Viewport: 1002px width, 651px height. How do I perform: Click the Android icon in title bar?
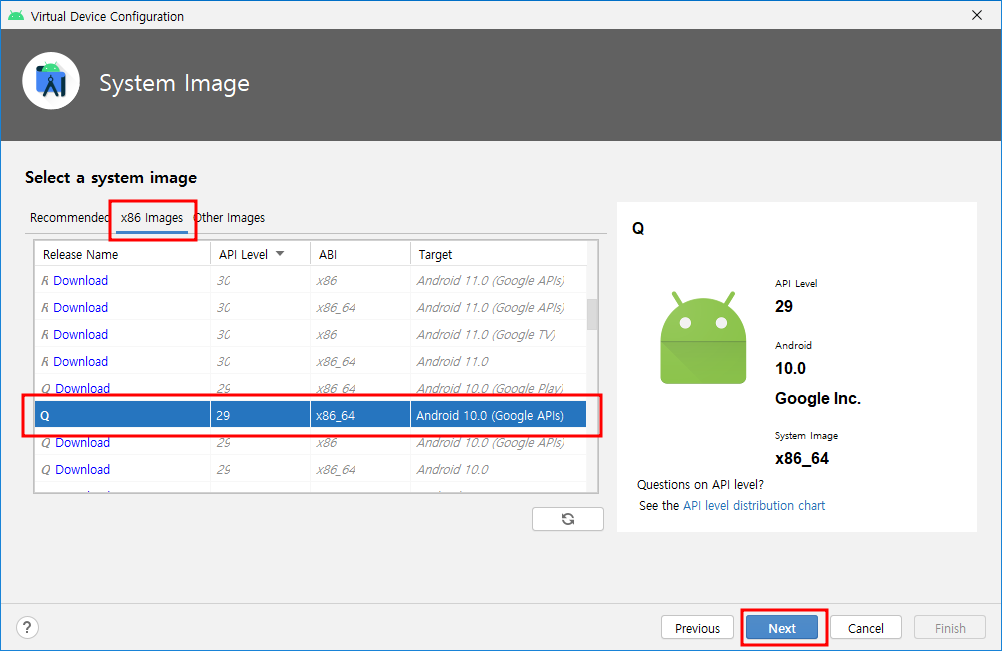(x=15, y=16)
